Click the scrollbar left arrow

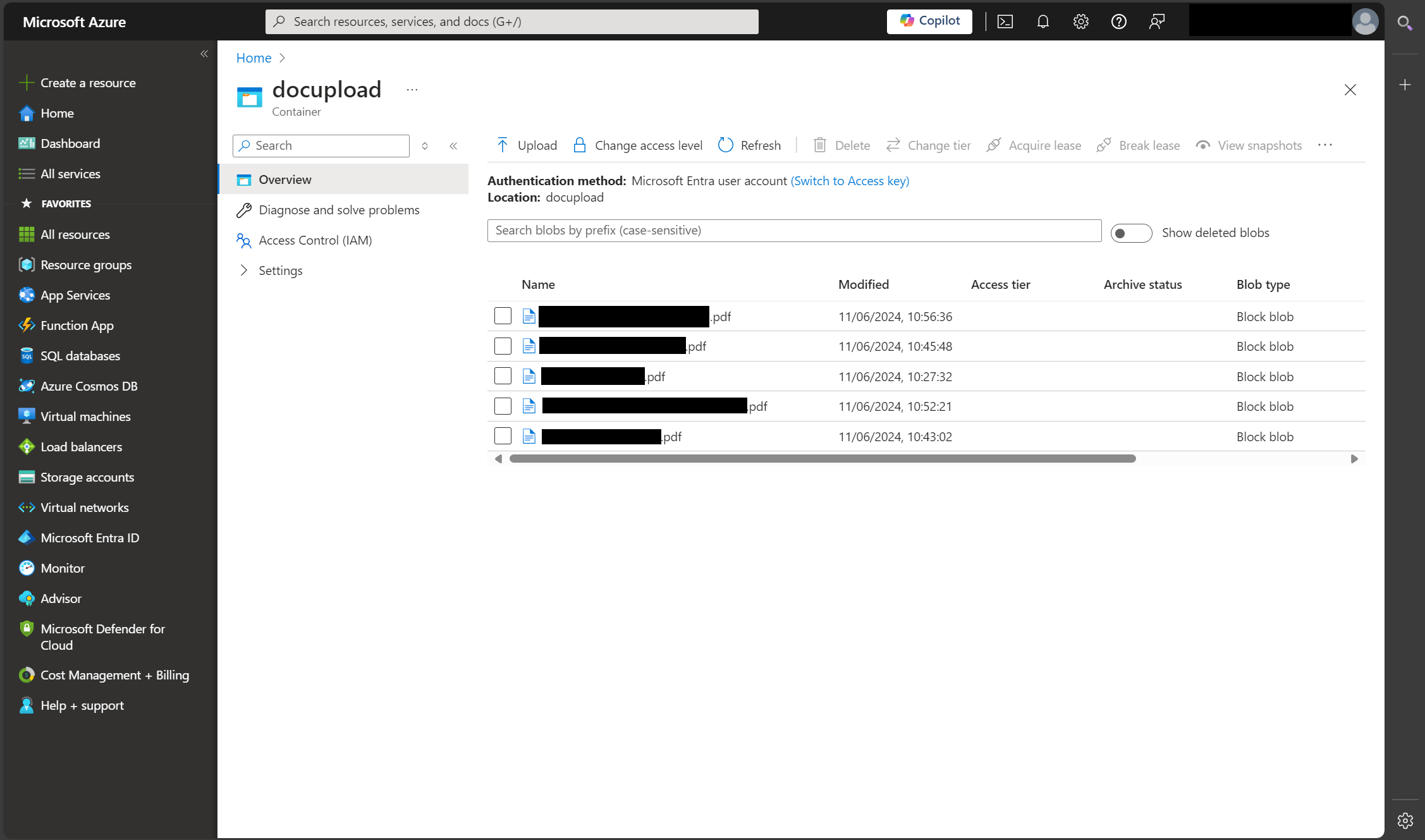498,459
